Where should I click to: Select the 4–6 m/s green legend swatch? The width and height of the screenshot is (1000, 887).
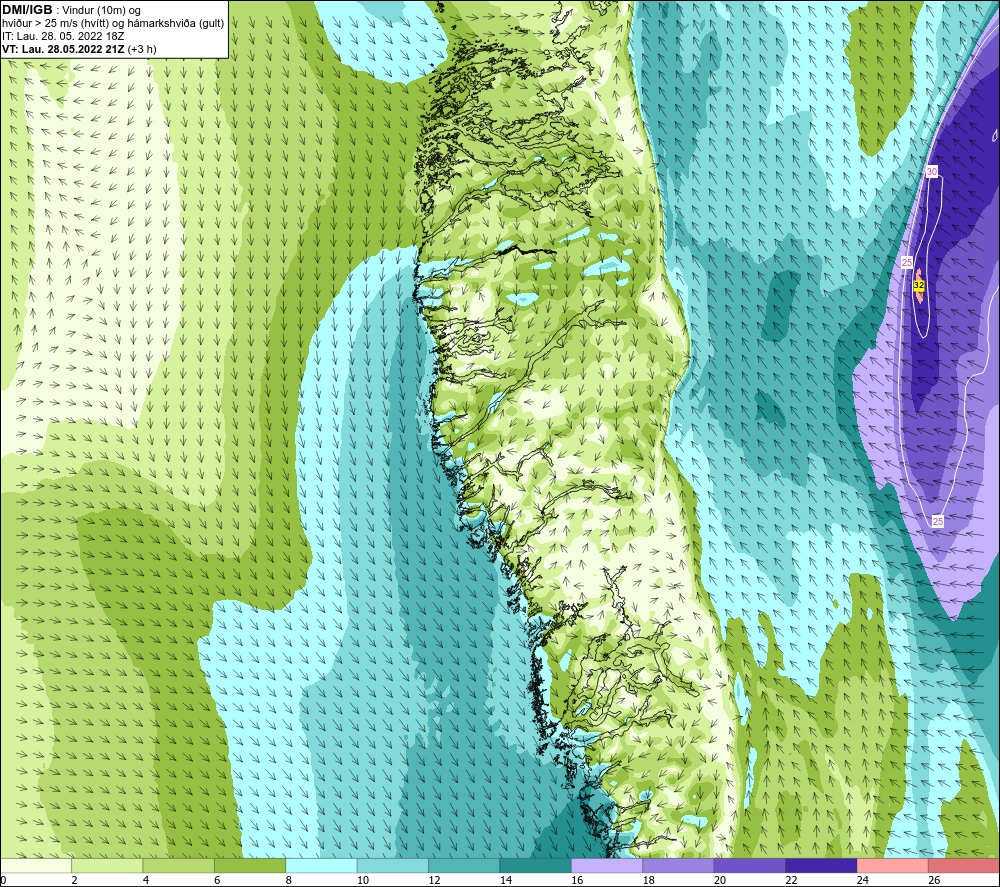179,865
